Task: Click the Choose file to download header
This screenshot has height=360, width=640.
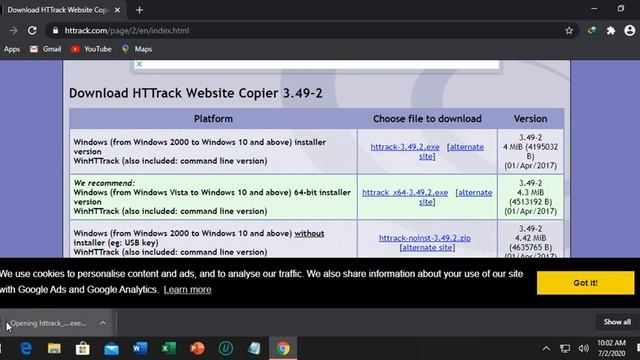Action: [x=427, y=119]
